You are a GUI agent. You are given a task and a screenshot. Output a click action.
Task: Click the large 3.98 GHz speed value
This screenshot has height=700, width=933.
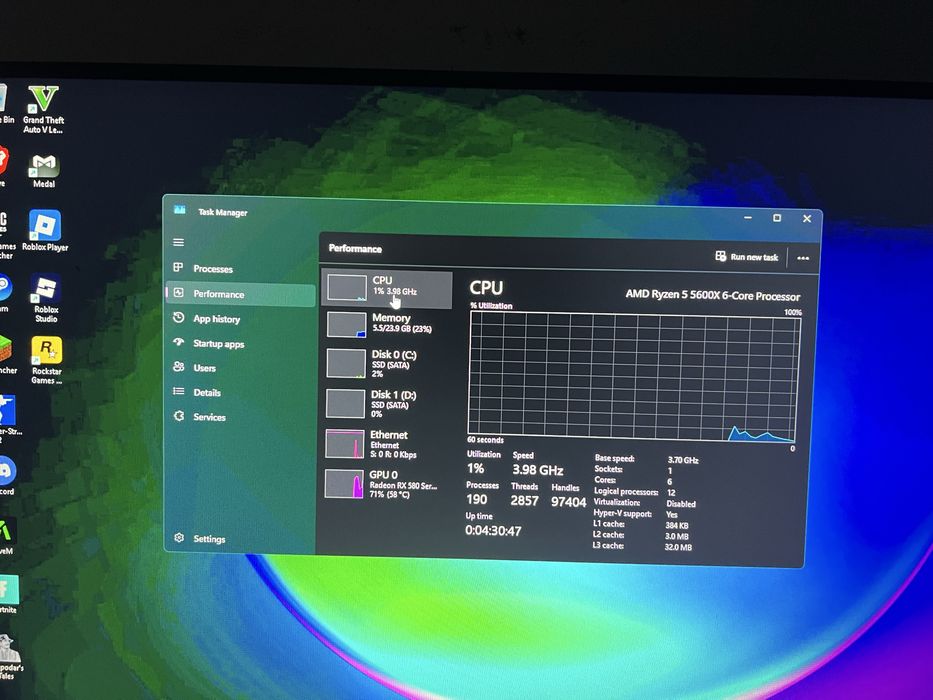537,470
